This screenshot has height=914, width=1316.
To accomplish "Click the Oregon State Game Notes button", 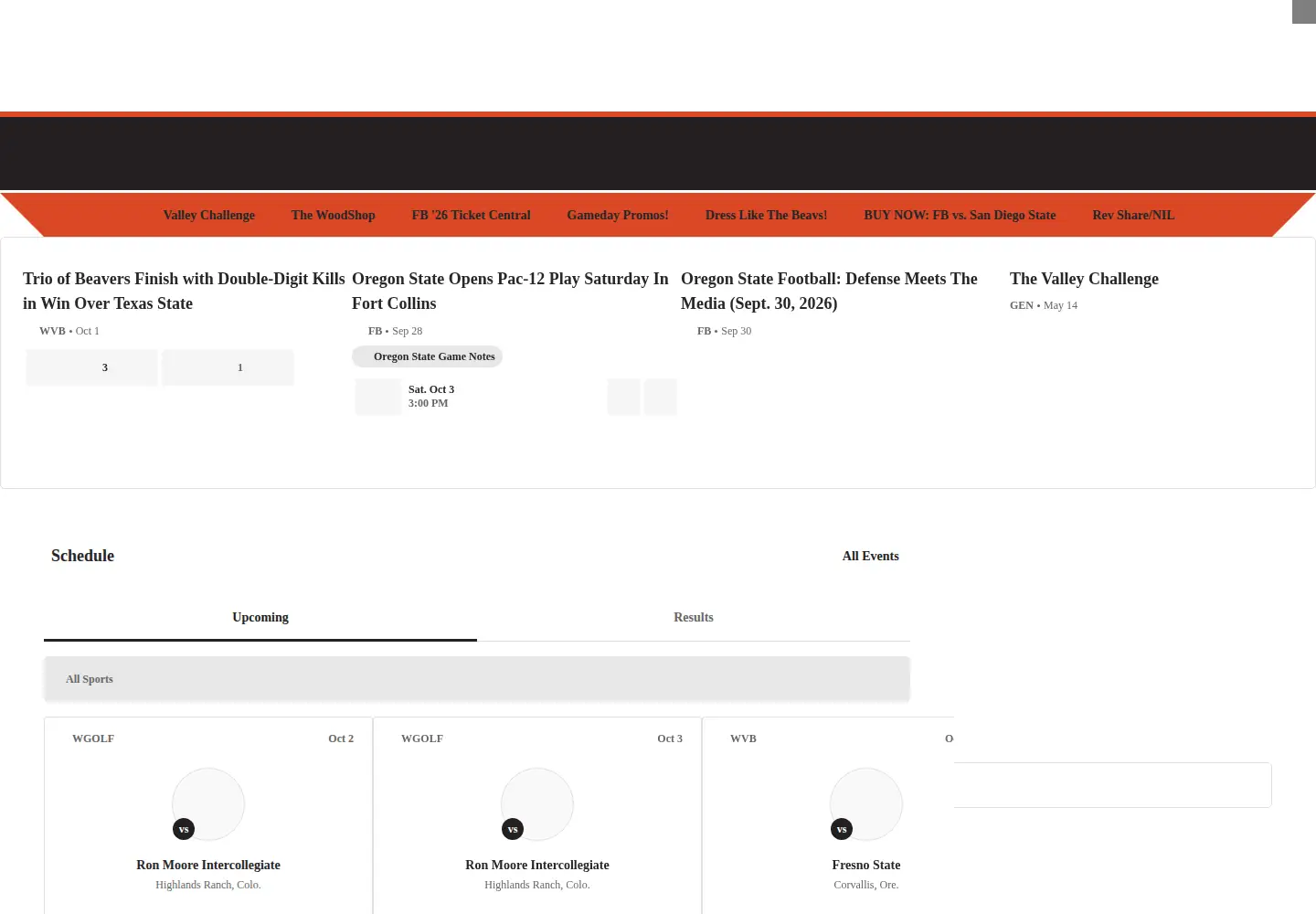I will [x=427, y=356].
